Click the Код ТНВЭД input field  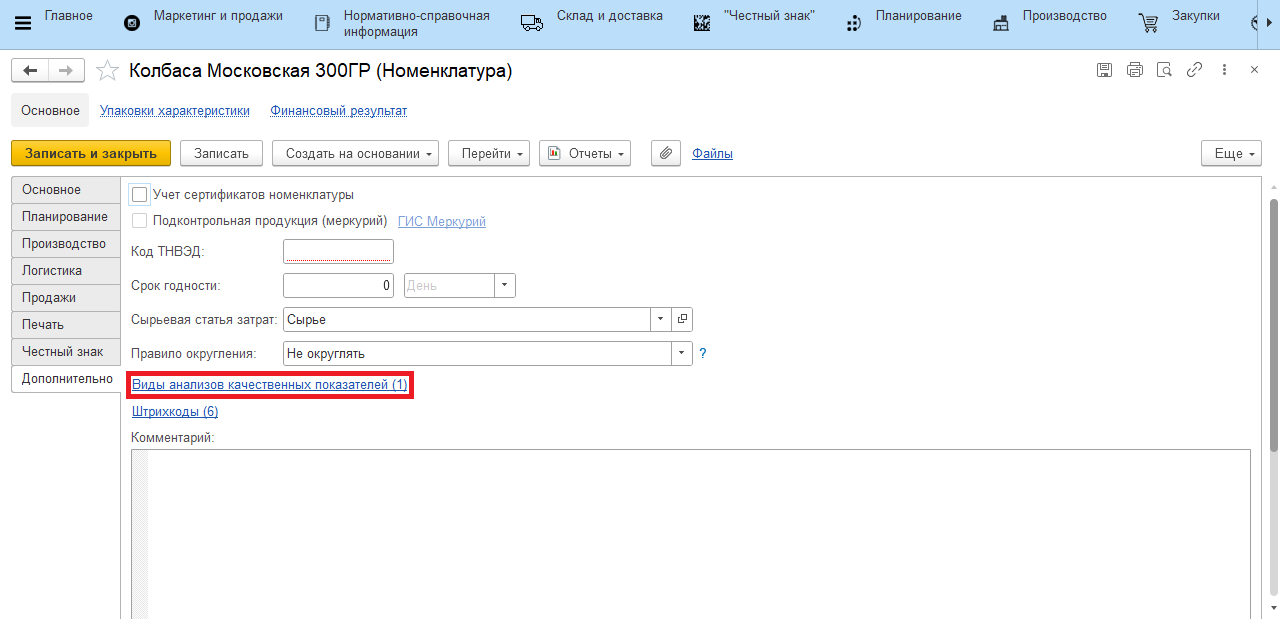pos(339,251)
